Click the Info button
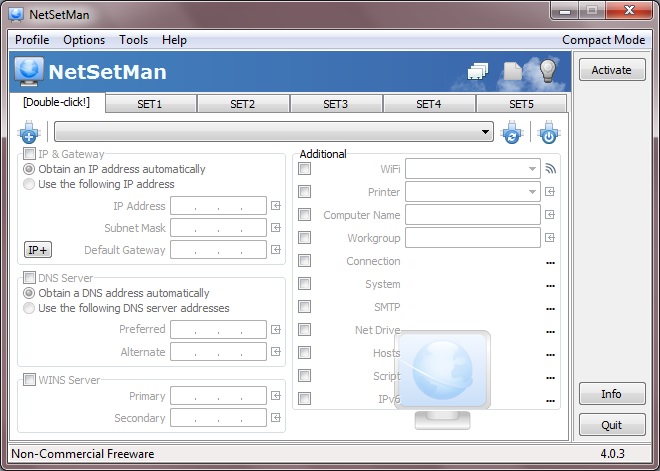Screen dimensions: 660x471 (x=612, y=394)
